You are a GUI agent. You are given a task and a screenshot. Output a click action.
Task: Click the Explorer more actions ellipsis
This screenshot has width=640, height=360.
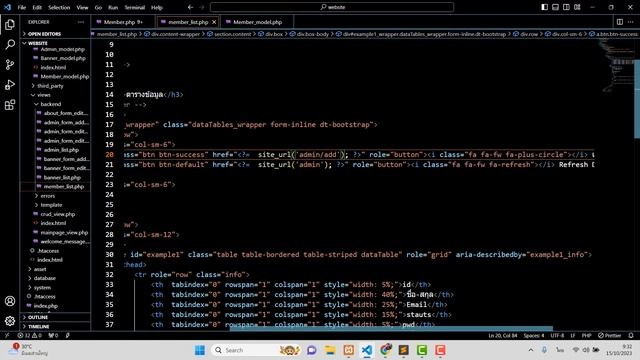point(81,22)
